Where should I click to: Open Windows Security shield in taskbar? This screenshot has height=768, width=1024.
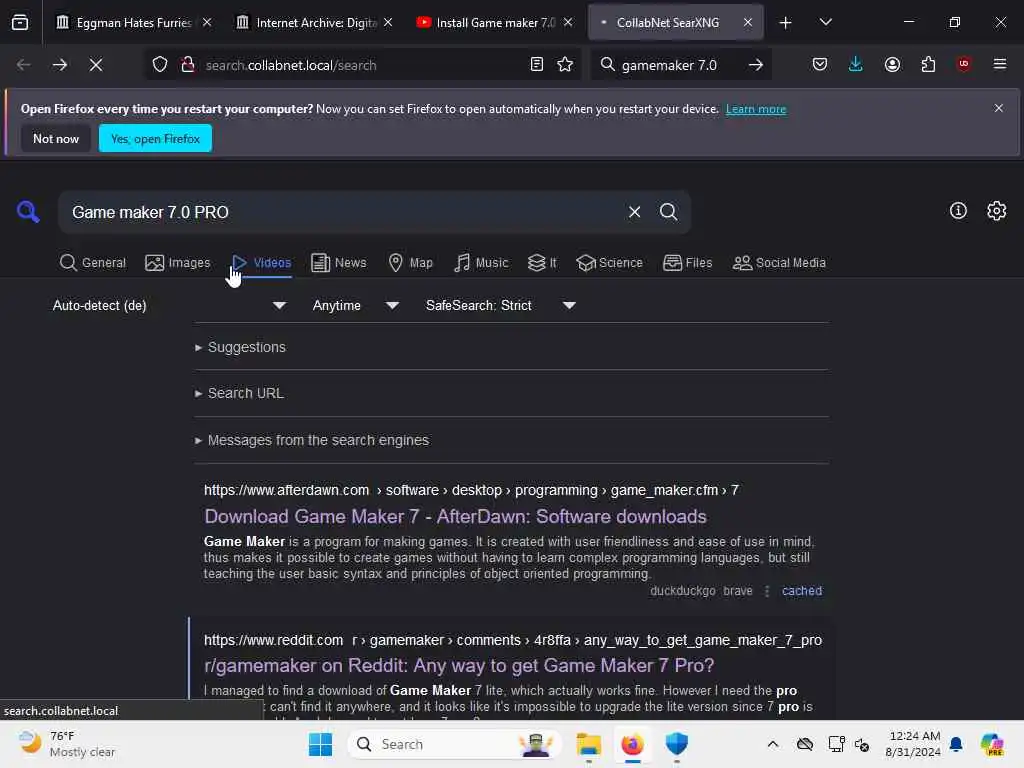(677, 744)
